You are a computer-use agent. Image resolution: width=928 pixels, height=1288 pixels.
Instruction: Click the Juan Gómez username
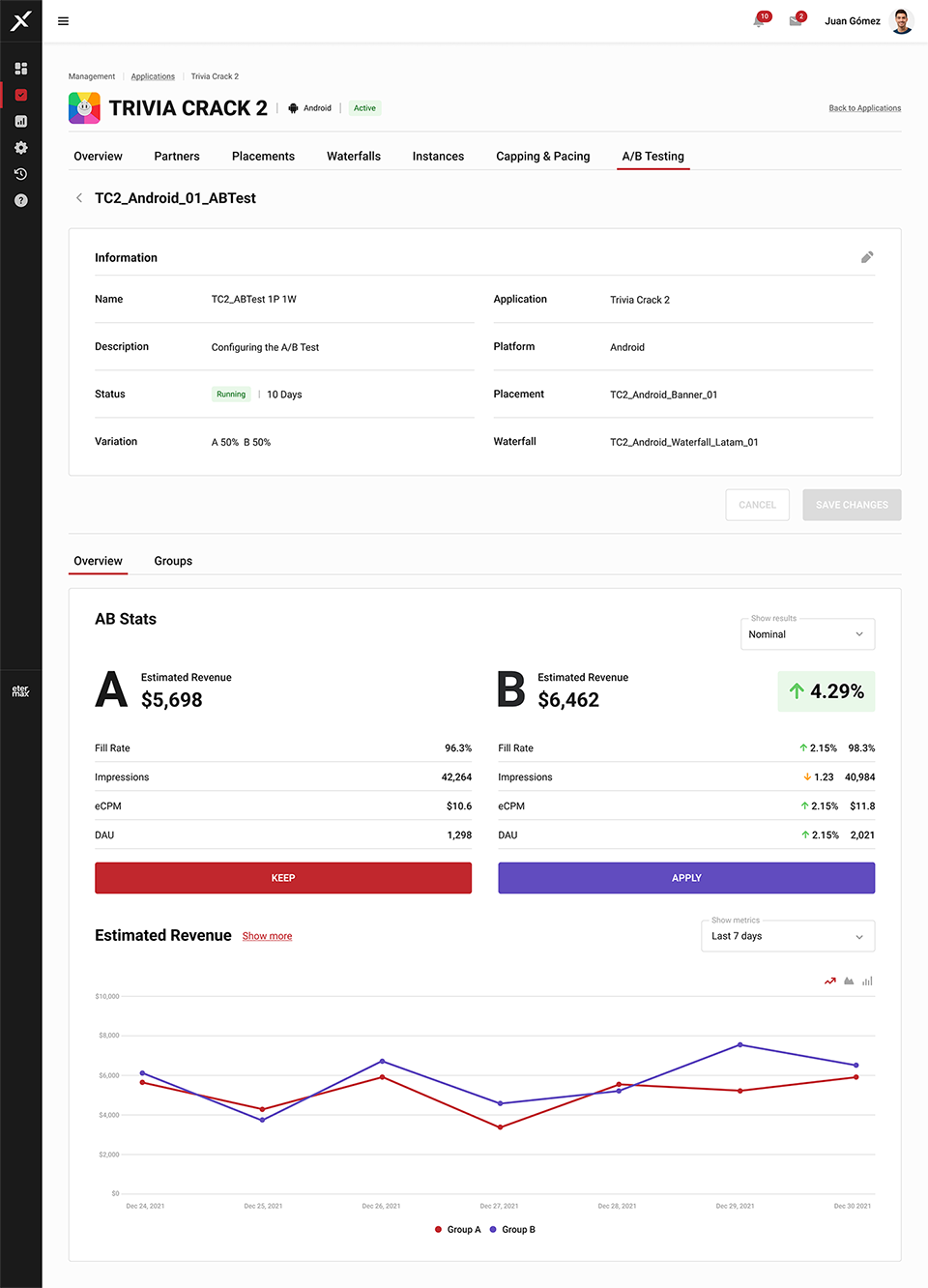point(853,21)
